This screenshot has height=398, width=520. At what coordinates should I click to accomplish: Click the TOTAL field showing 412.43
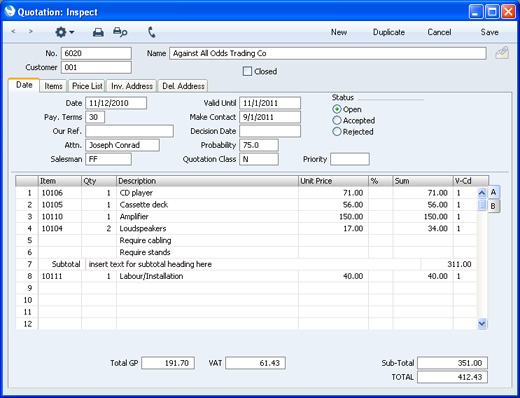[452, 377]
